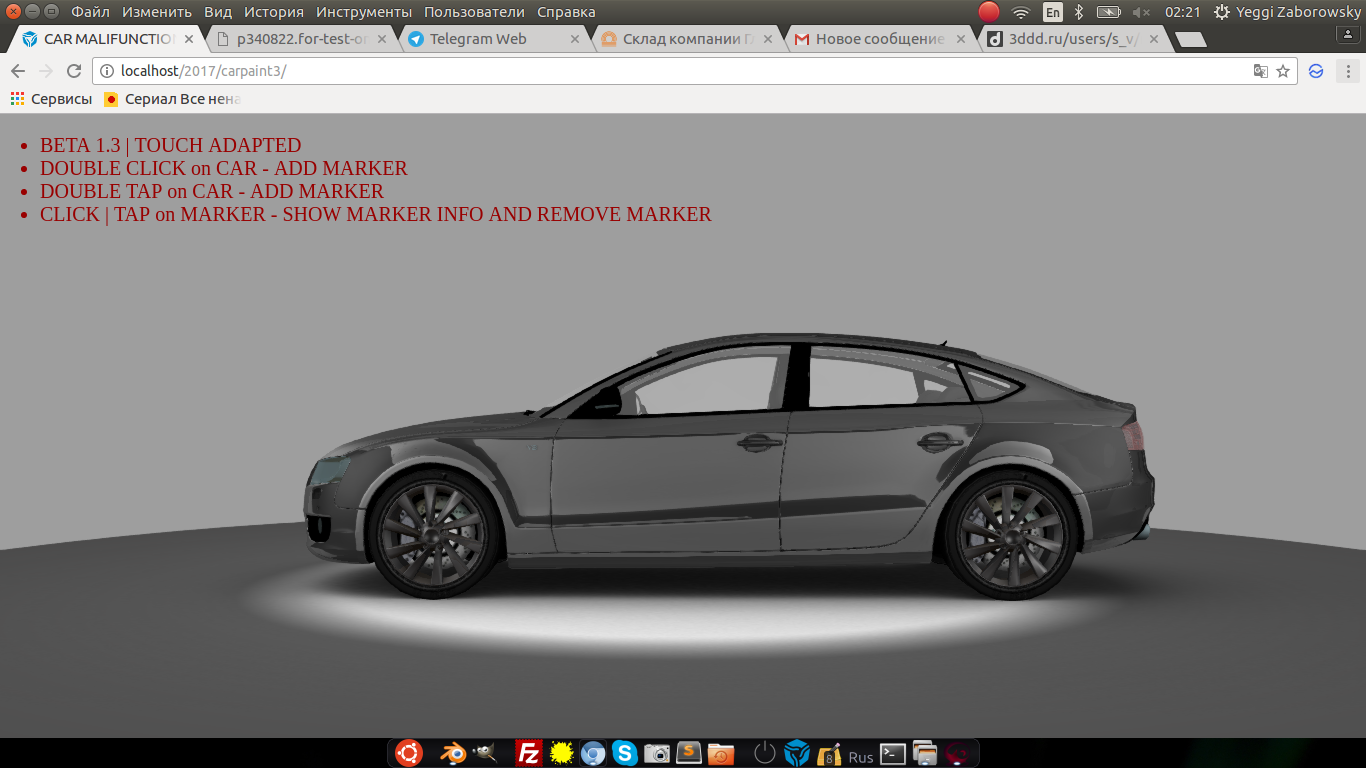Click the car's front door handle

[759, 441]
